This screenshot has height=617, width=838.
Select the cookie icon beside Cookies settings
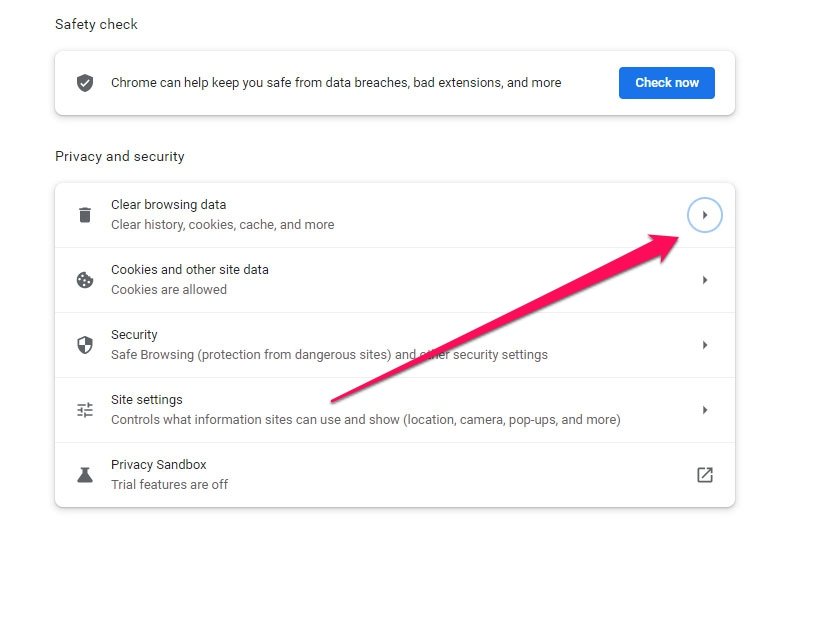pyautogui.click(x=85, y=279)
